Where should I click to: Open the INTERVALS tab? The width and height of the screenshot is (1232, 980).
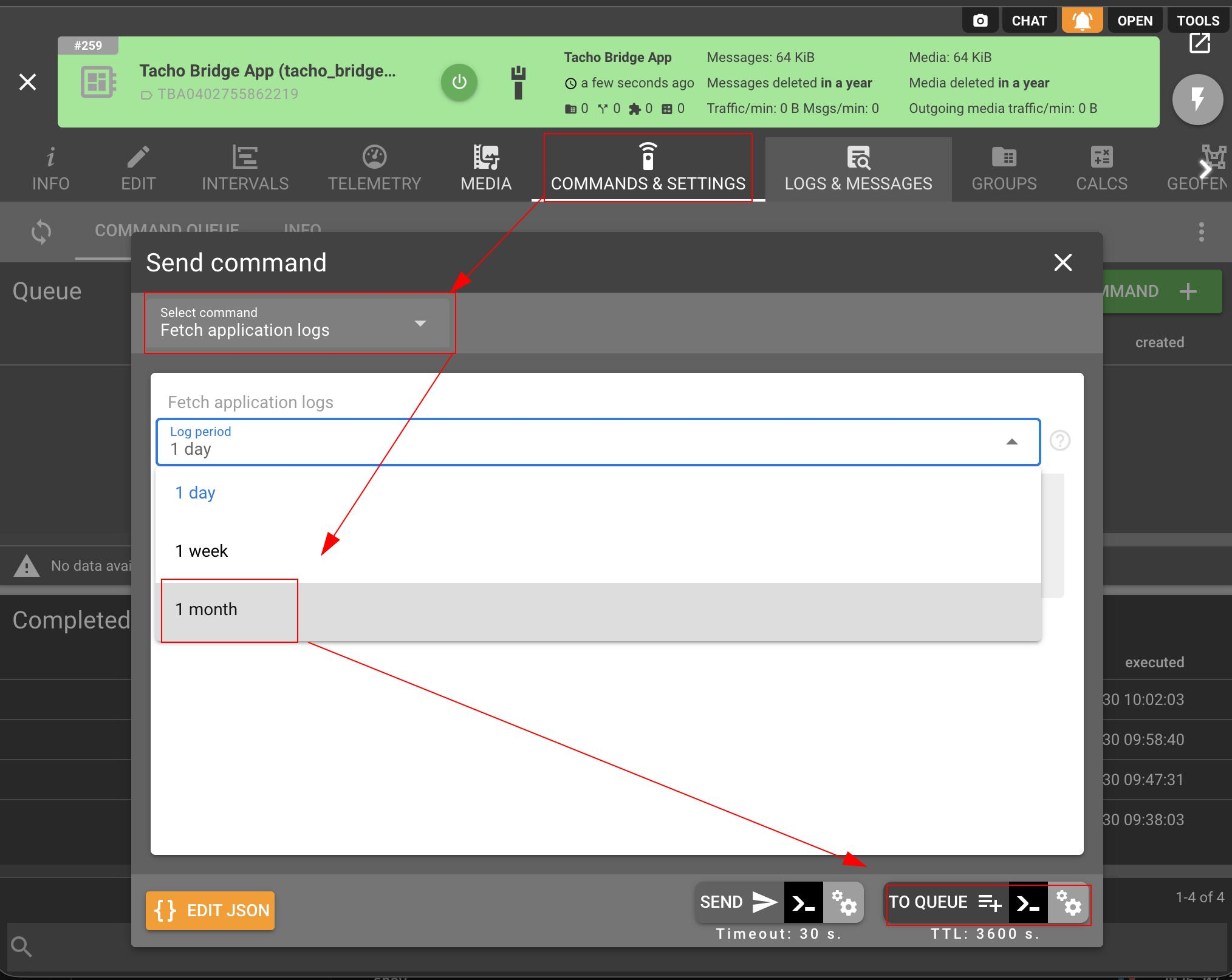[245, 169]
